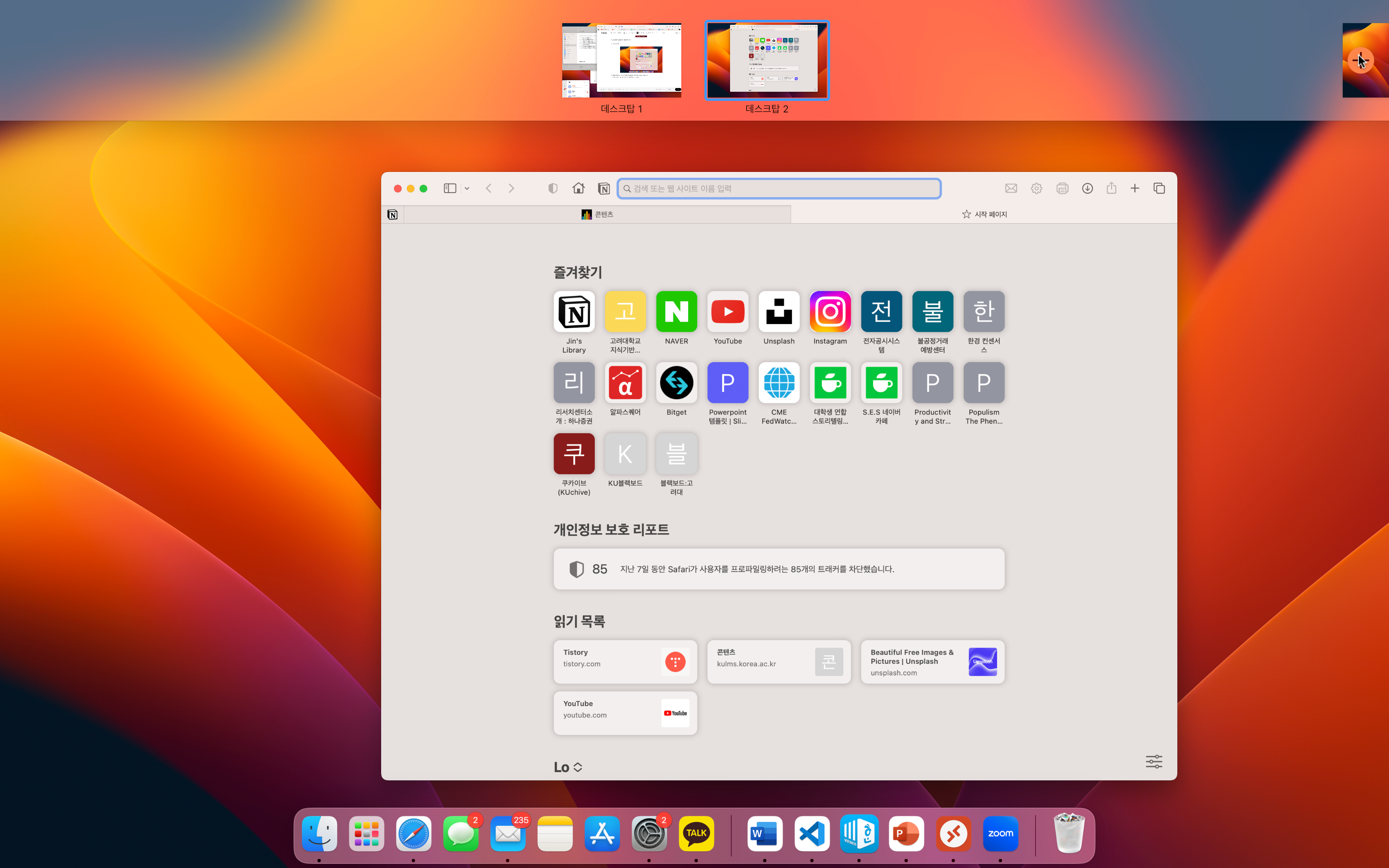Switch to the 시작 페이지 tab
This screenshot has width=1389, height=868.
[x=984, y=214]
